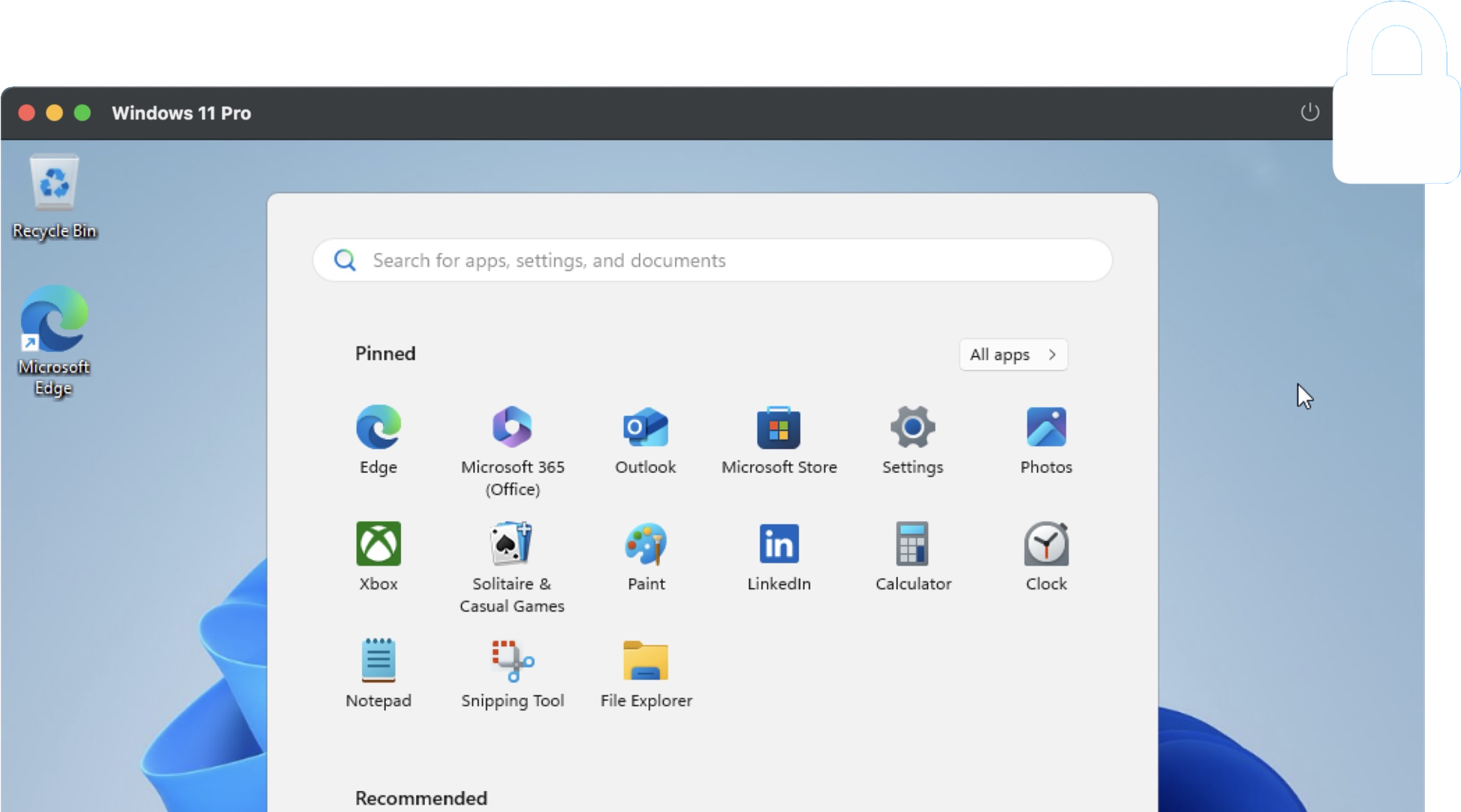Launch the Calculator

912,555
